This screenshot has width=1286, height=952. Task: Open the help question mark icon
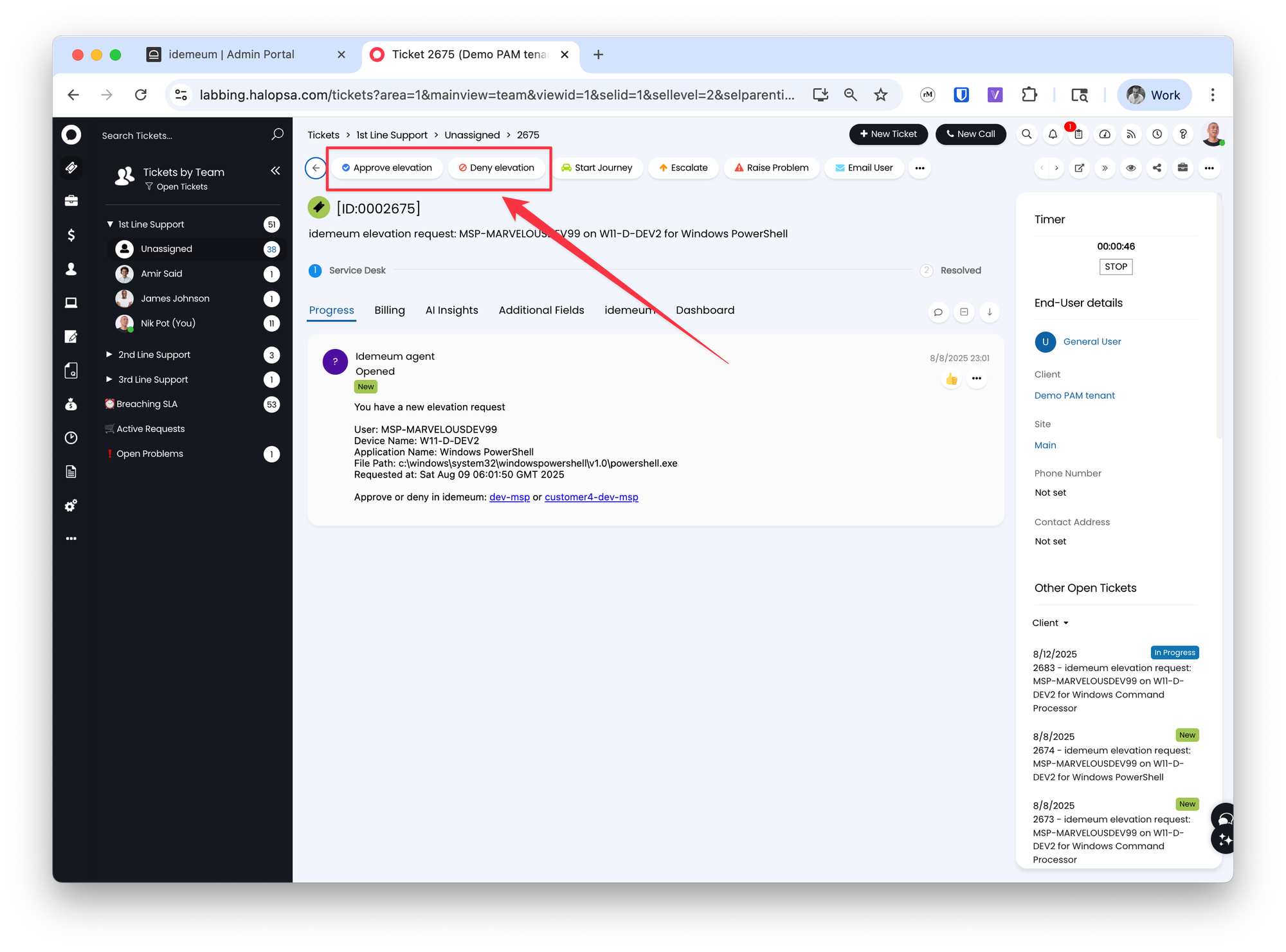click(1183, 134)
